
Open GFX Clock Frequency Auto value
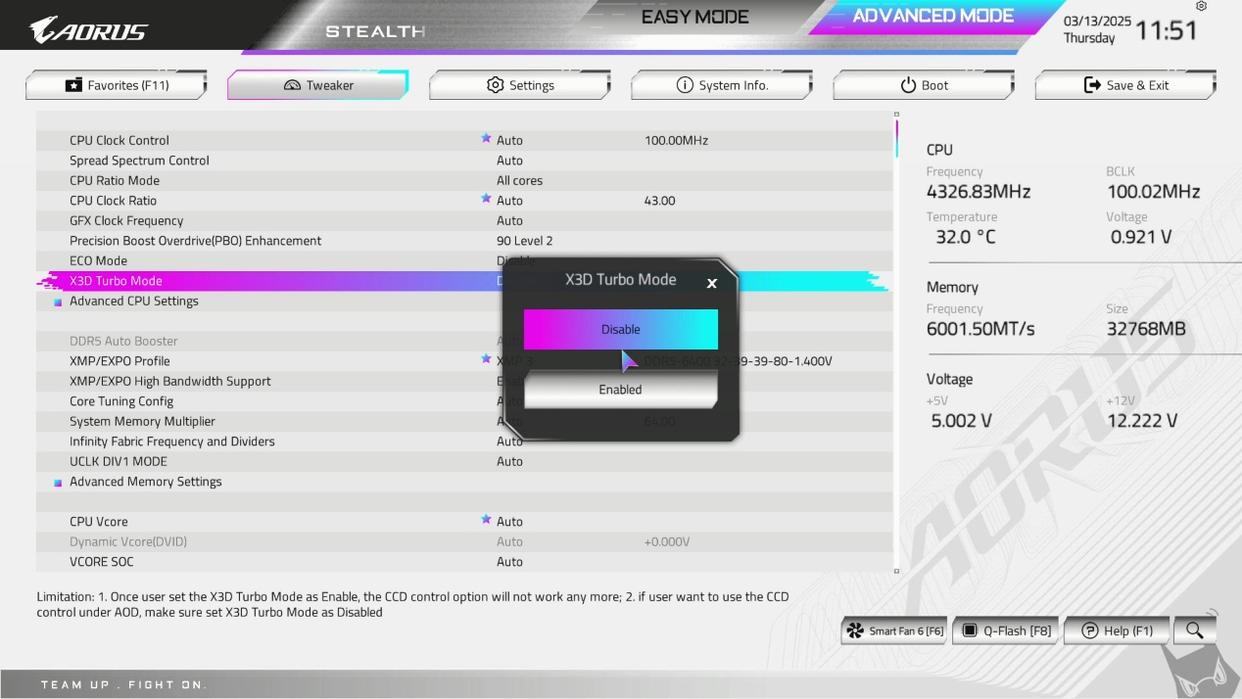coord(510,221)
